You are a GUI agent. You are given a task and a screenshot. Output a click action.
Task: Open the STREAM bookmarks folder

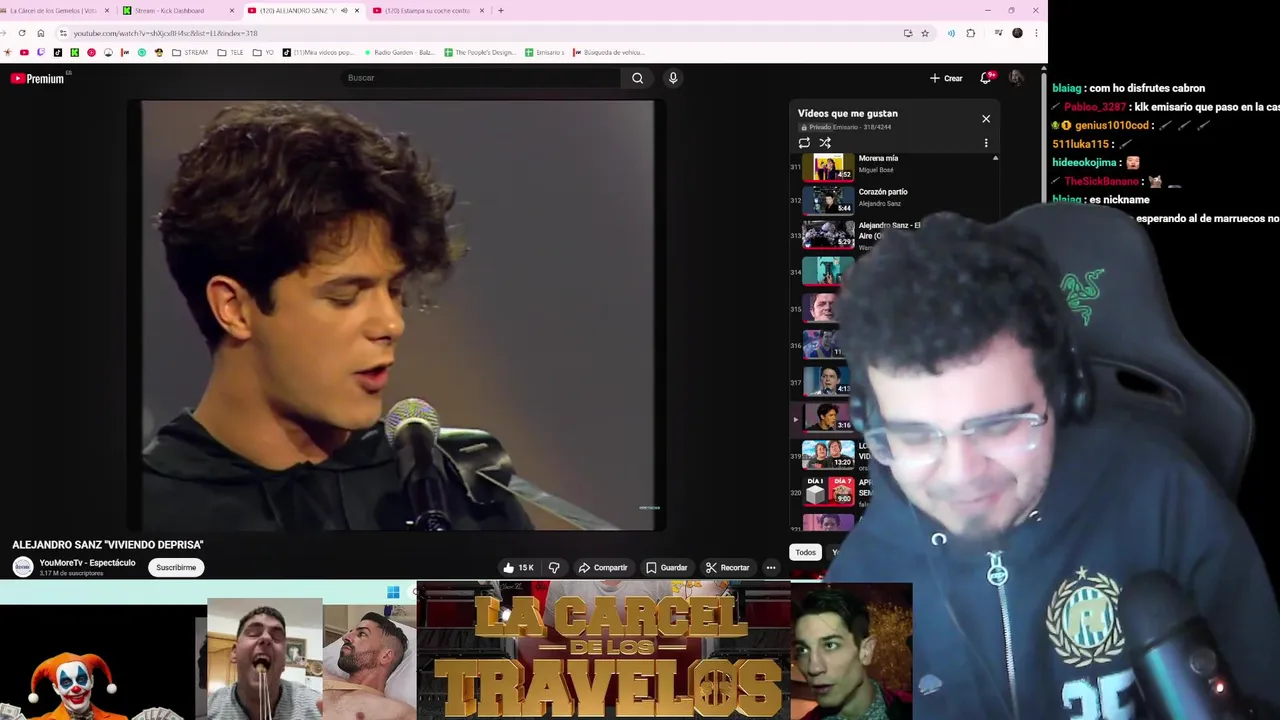[x=190, y=52]
